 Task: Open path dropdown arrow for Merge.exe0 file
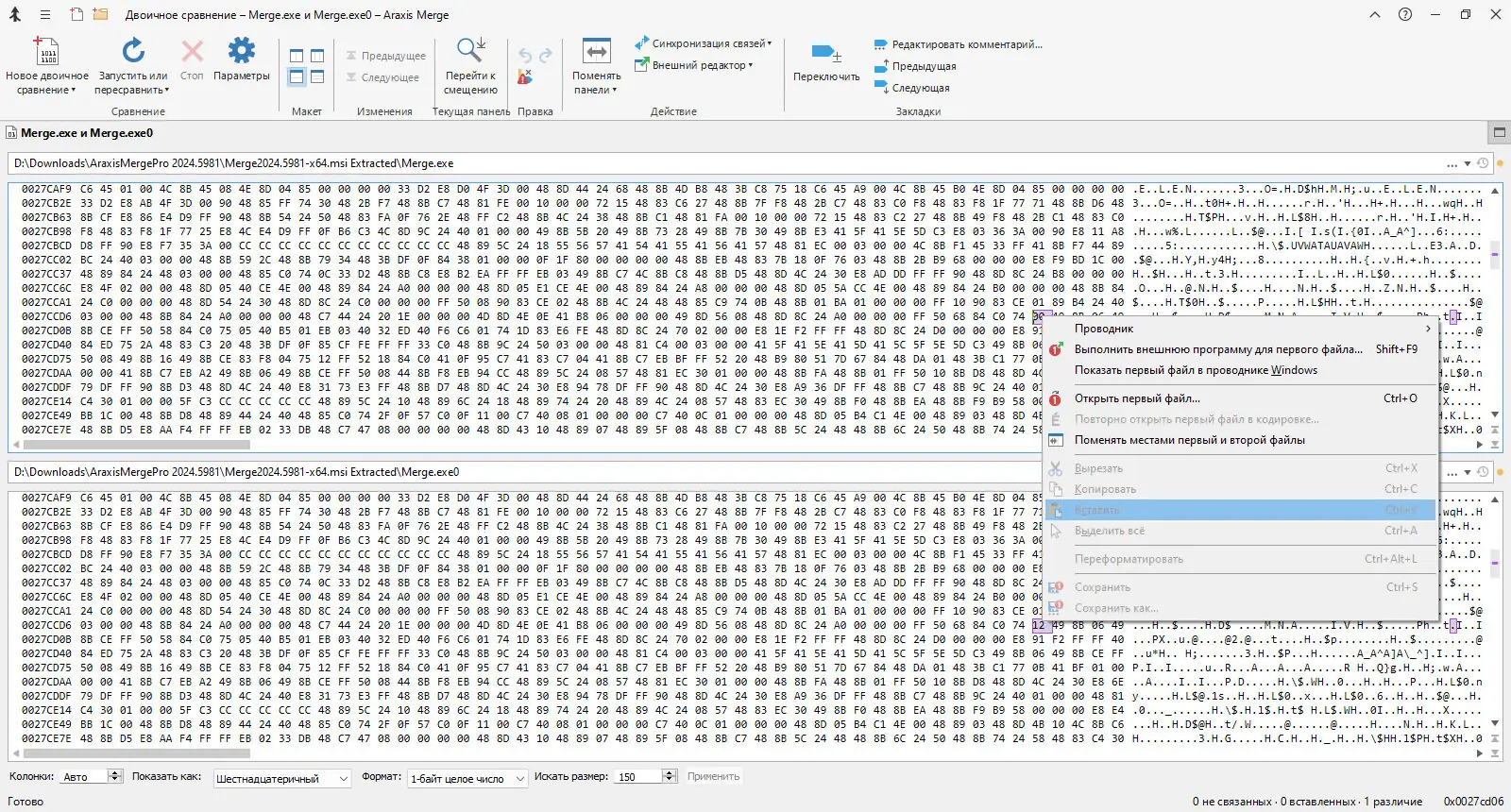tap(1468, 472)
